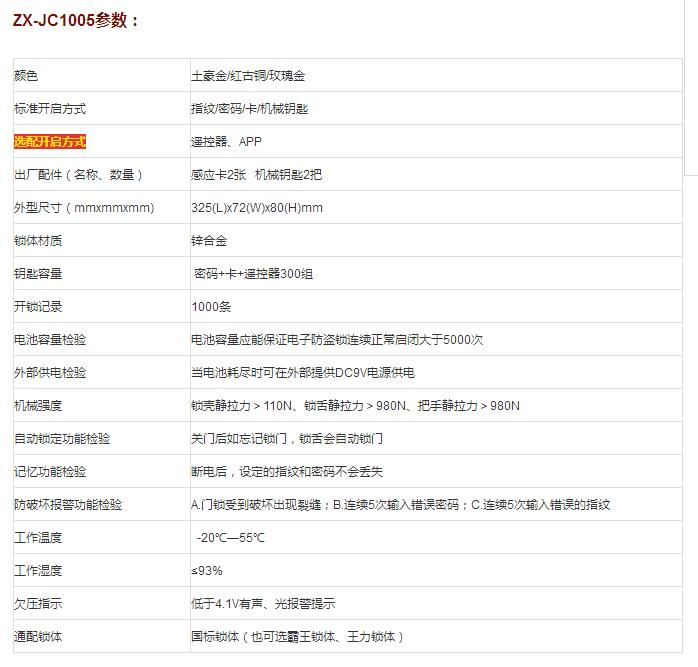Viewport: 698px width, 667px height.
Task: Click the 钥匙容量 row label
Action: tap(38, 274)
